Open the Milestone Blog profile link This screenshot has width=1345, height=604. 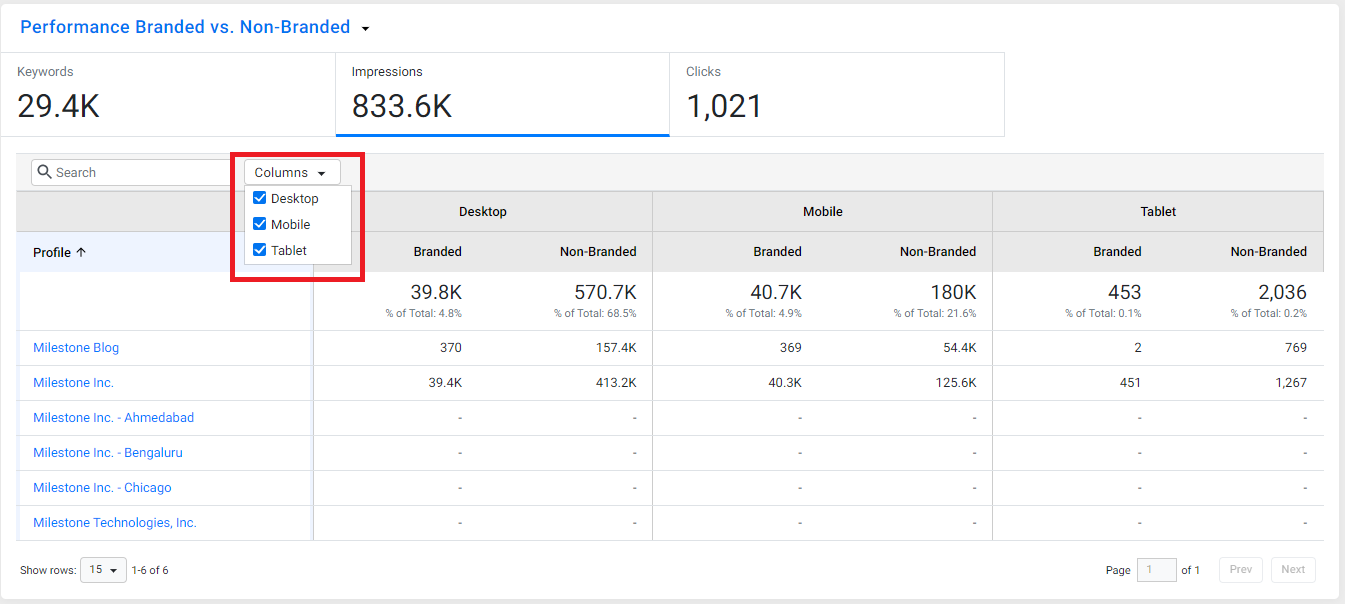76,348
